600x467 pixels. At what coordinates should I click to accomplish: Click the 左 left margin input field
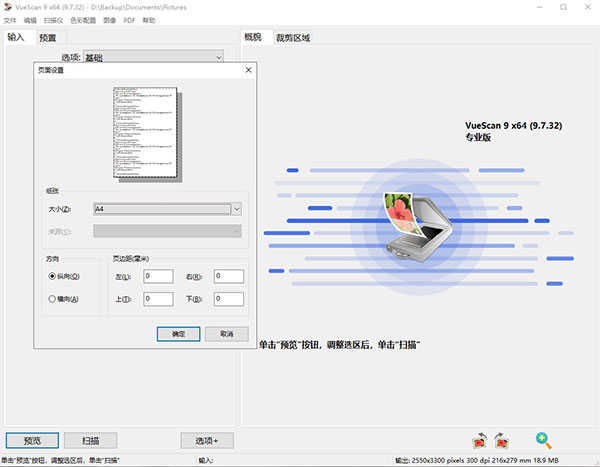coord(158,276)
